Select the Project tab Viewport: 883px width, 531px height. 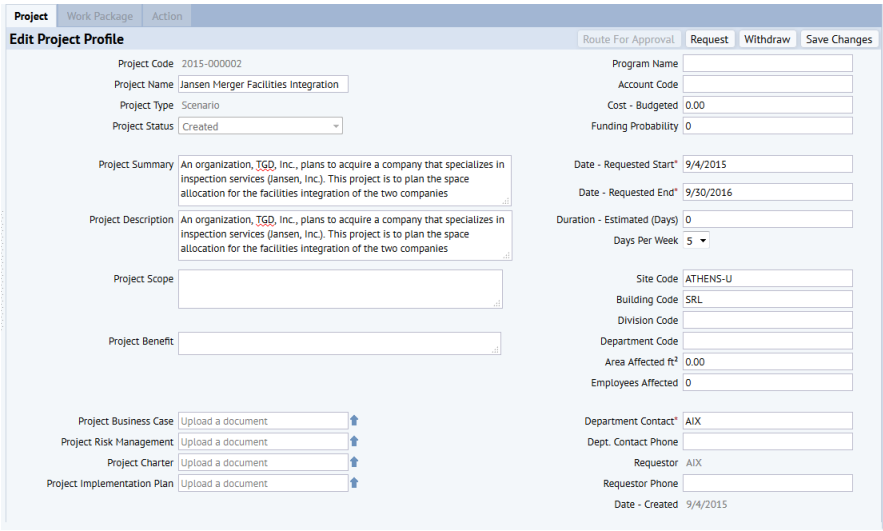click(31, 16)
